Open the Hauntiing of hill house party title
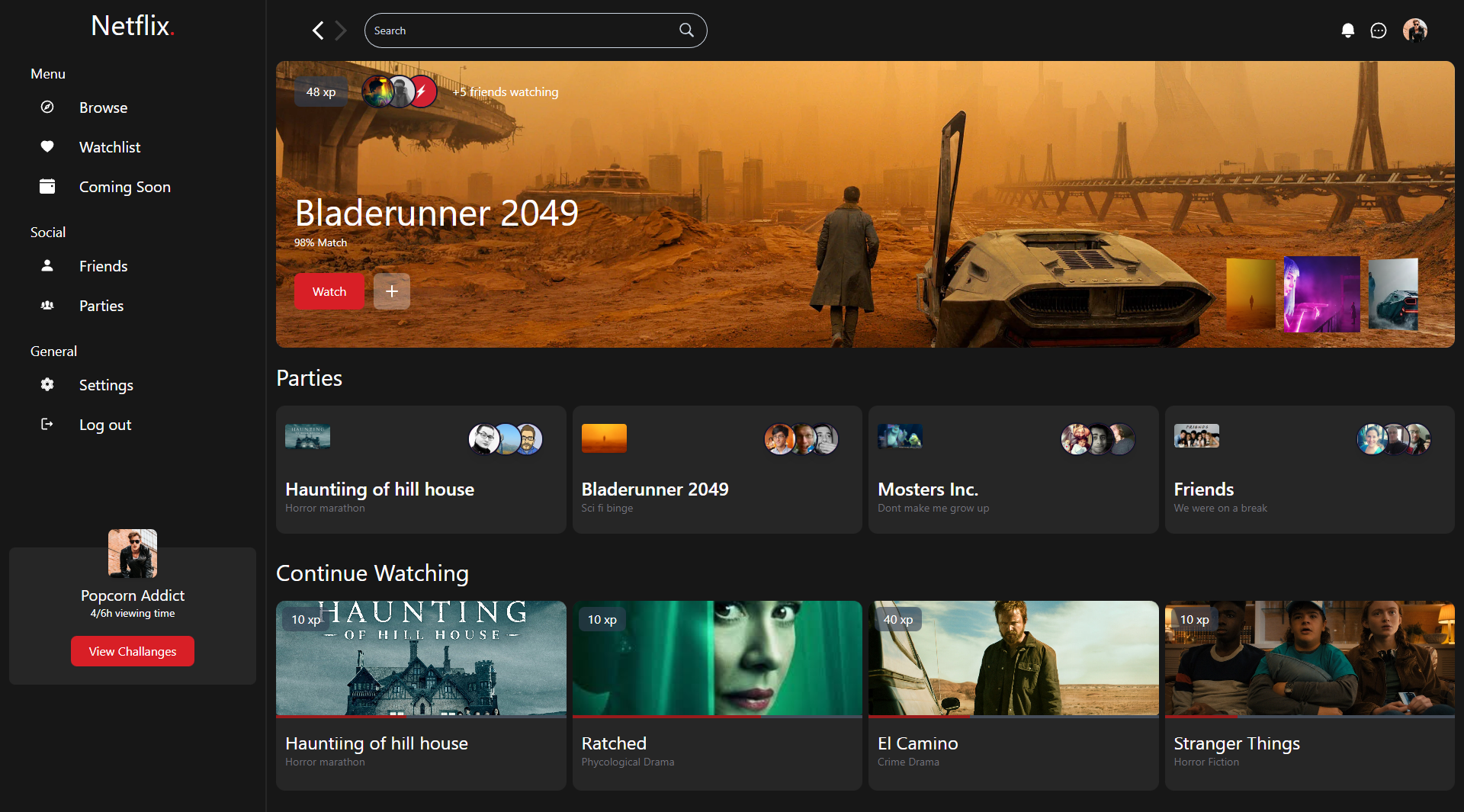This screenshot has width=1464, height=812. tap(380, 489)
